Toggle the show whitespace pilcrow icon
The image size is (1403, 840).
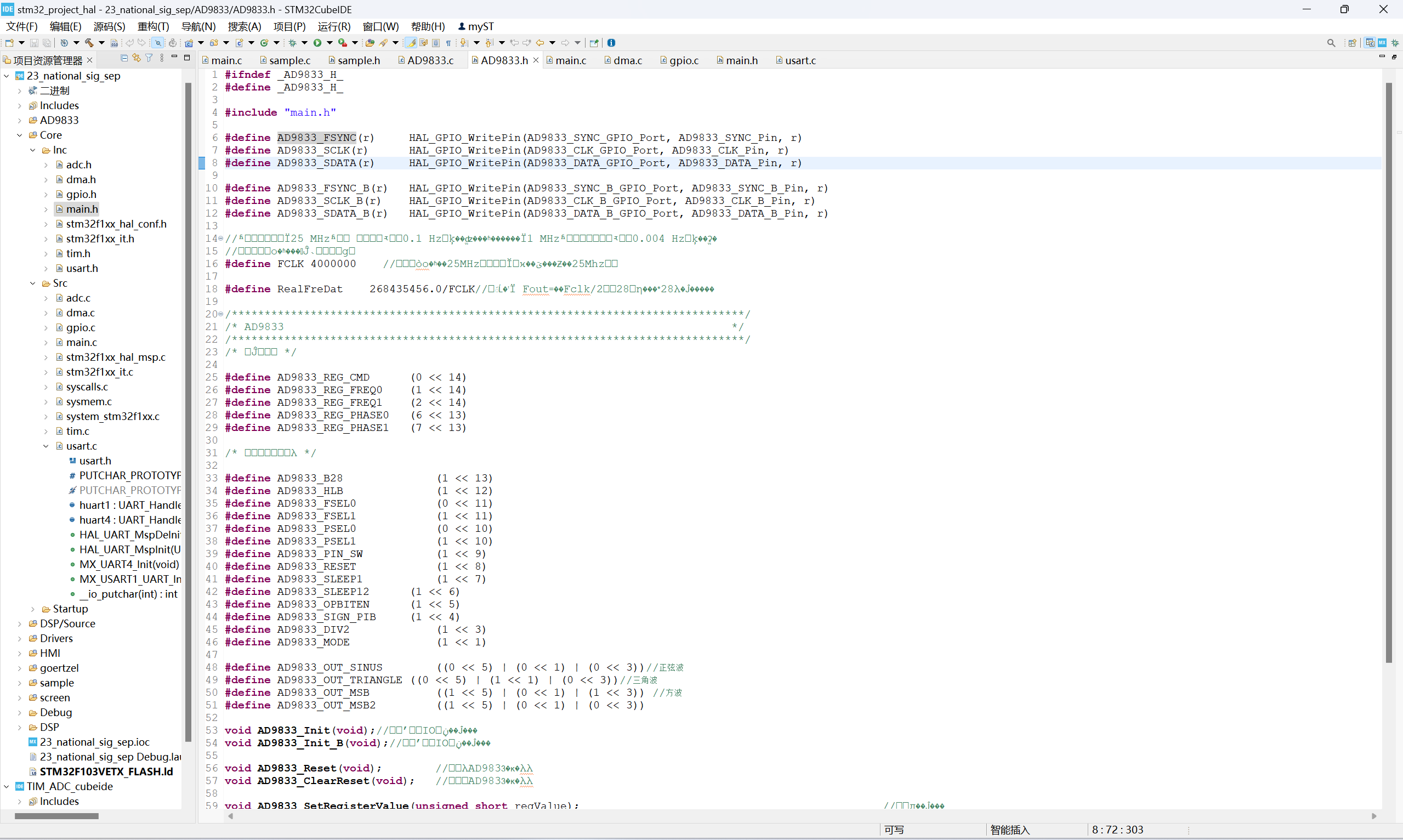coord(448,42)
